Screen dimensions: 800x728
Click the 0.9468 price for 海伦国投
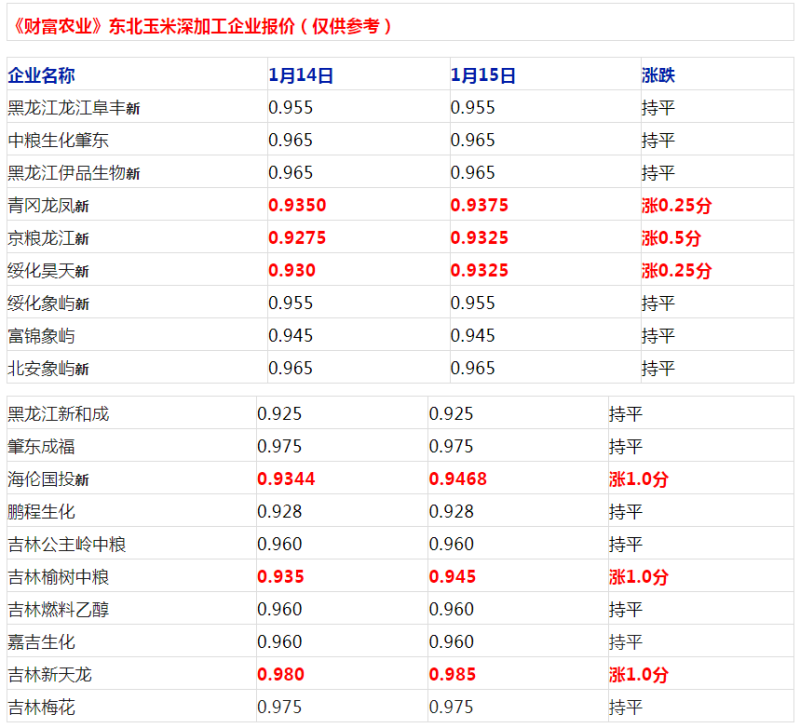point(458,479)
